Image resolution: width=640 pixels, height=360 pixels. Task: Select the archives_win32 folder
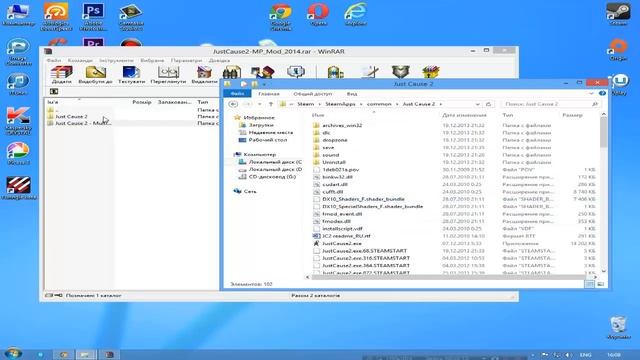pyautogui.click(x=342, y=125)
